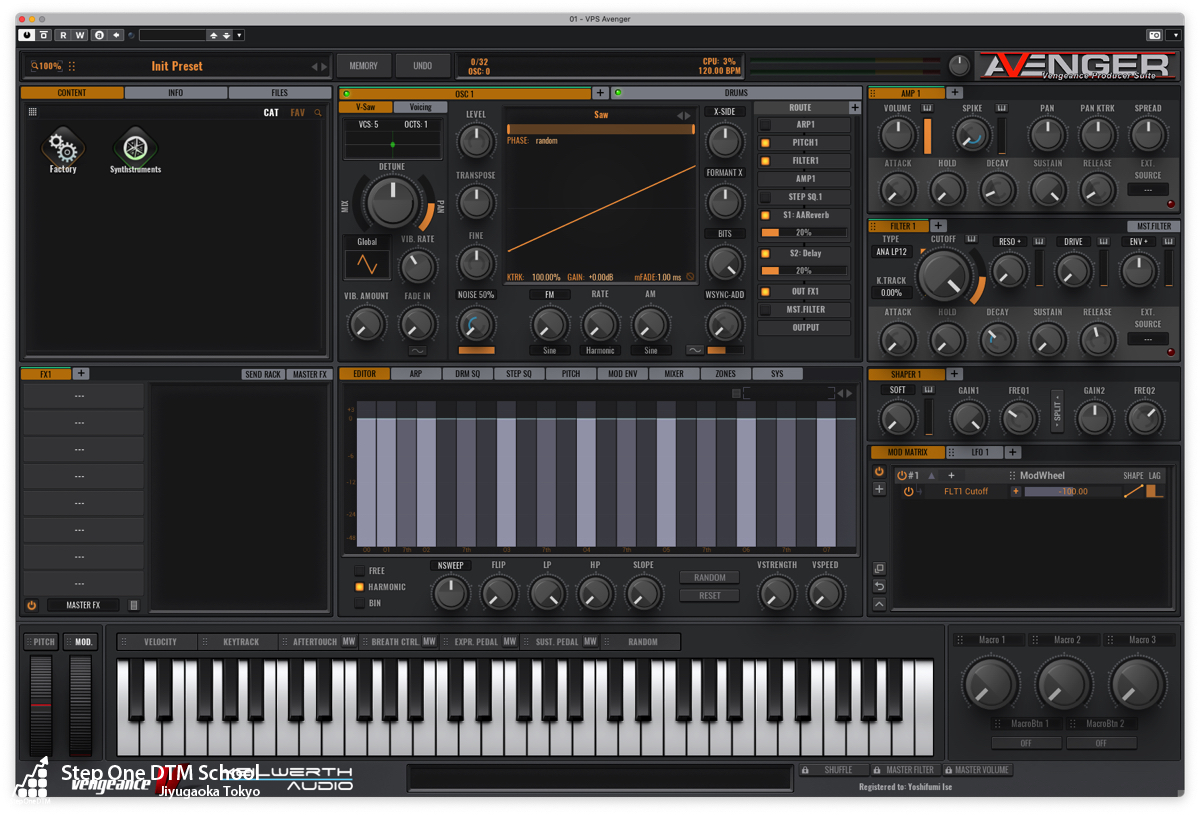Open the Synthstruments content library icon

tap(135, 147)
